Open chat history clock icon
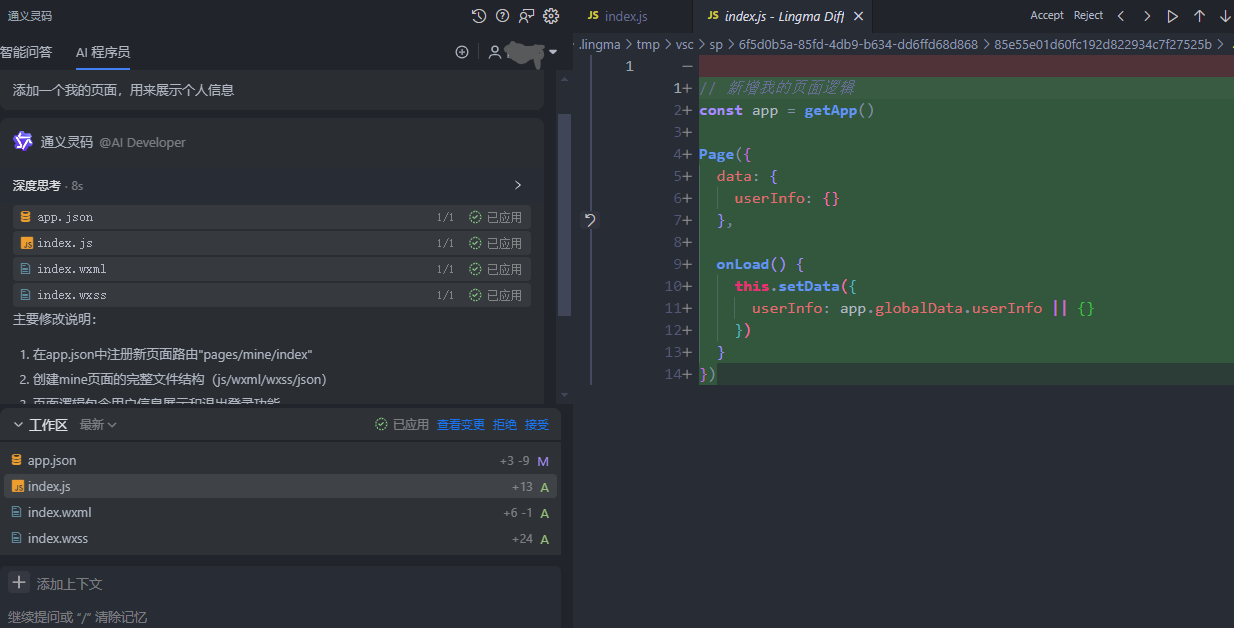 (479, 16)
